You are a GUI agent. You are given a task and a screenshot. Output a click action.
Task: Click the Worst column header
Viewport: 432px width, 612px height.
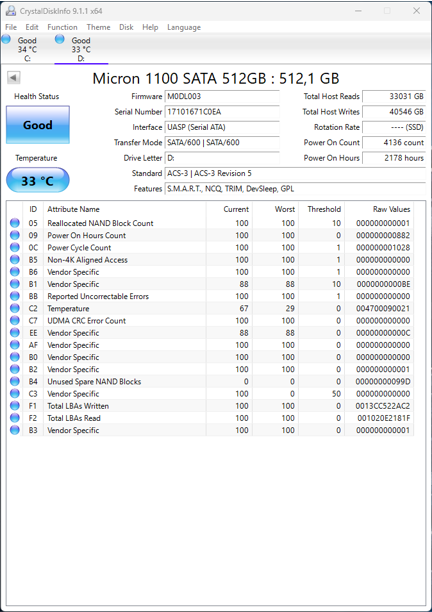pyautogui.click(x=276, y=209)
